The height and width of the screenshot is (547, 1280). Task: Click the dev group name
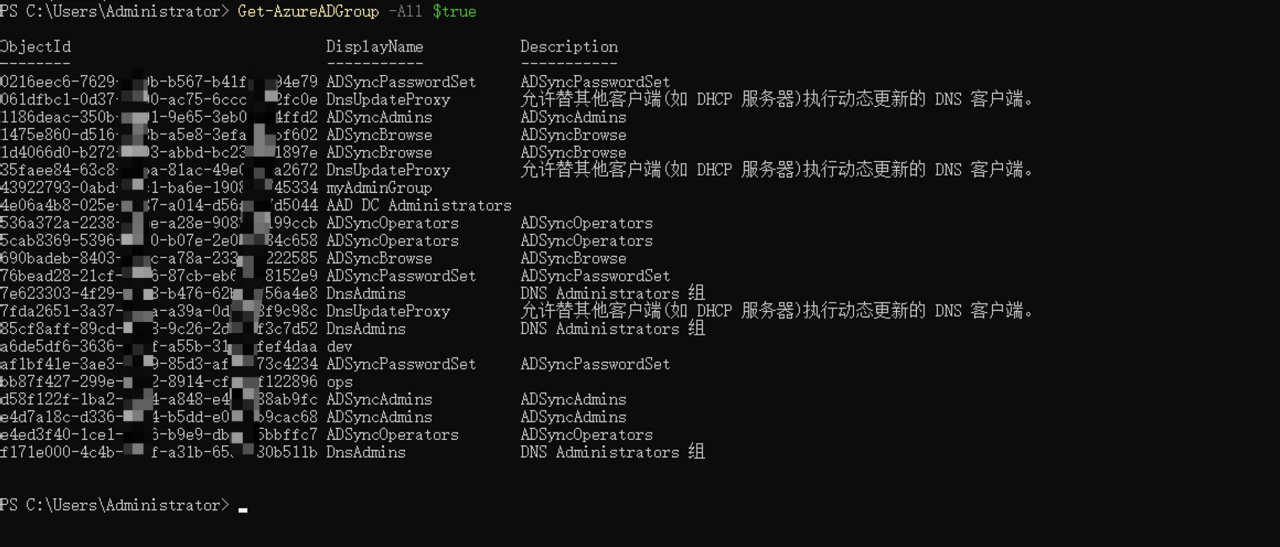339,347
